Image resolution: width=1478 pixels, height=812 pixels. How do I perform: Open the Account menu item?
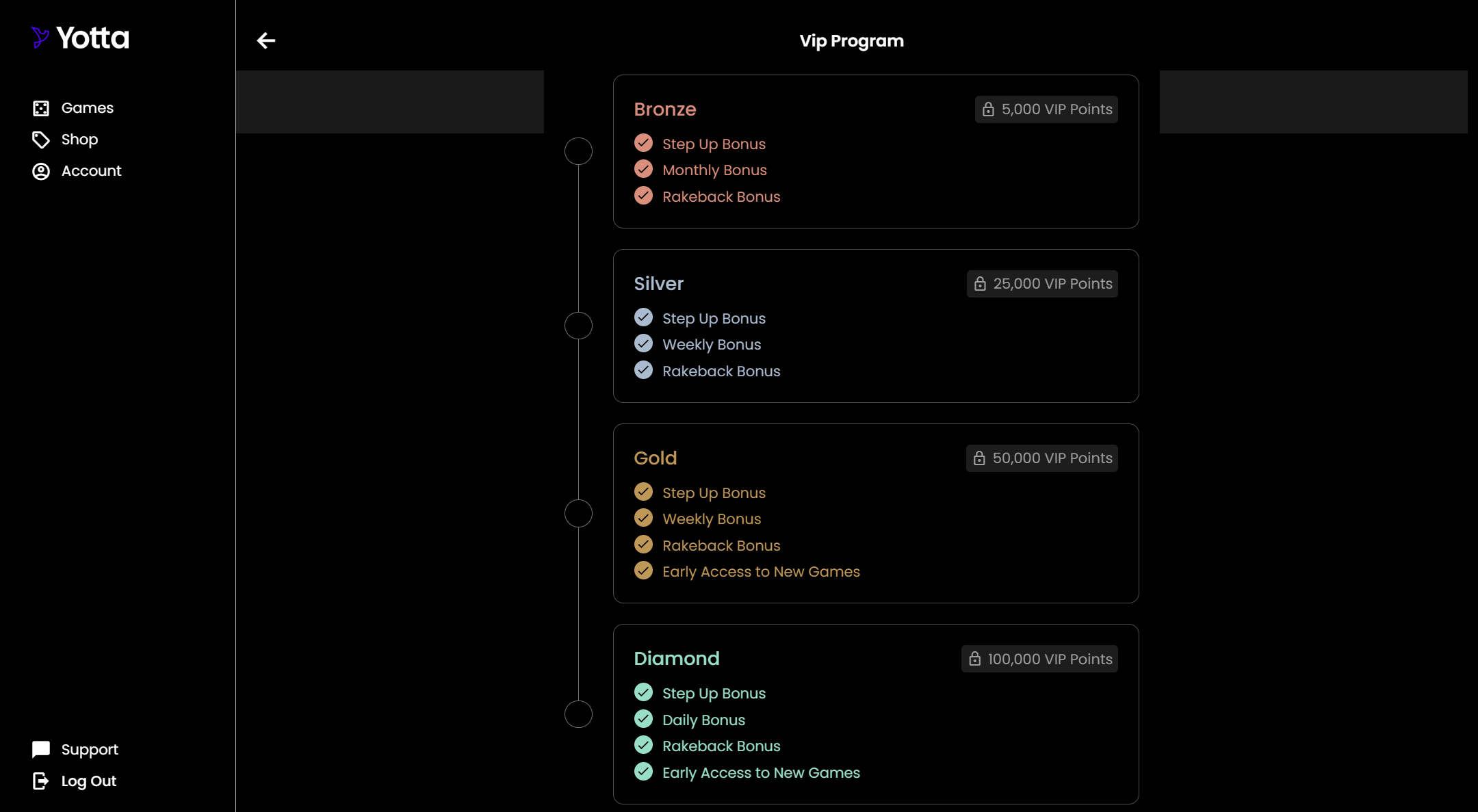(91, 171)
